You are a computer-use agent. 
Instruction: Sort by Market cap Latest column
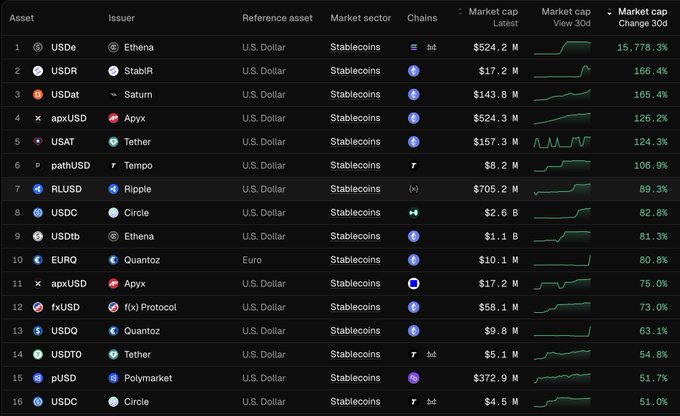(488, 17)
